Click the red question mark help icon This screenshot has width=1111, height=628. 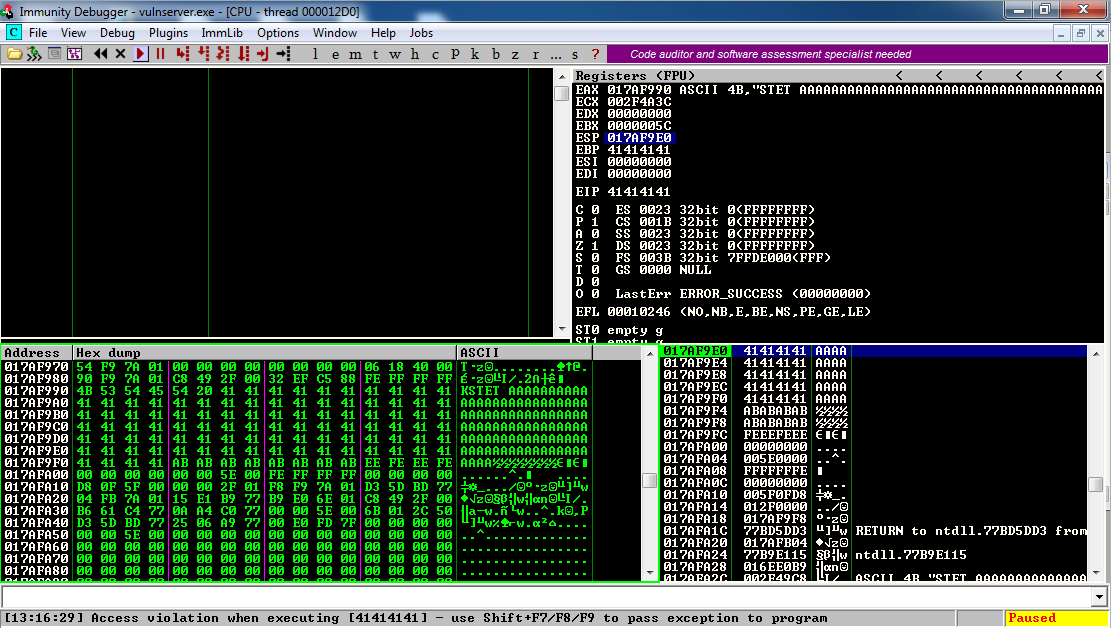pos(595,54)
